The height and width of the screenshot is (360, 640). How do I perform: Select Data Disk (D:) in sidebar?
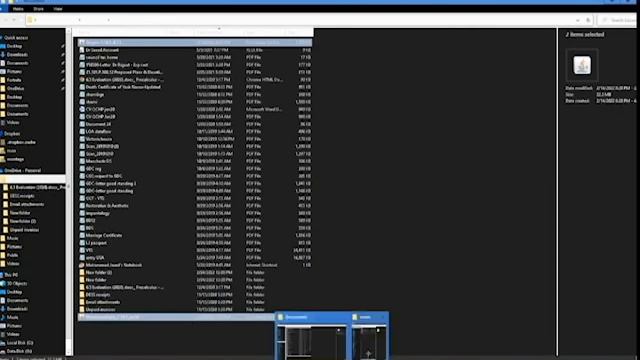point(19,351)
